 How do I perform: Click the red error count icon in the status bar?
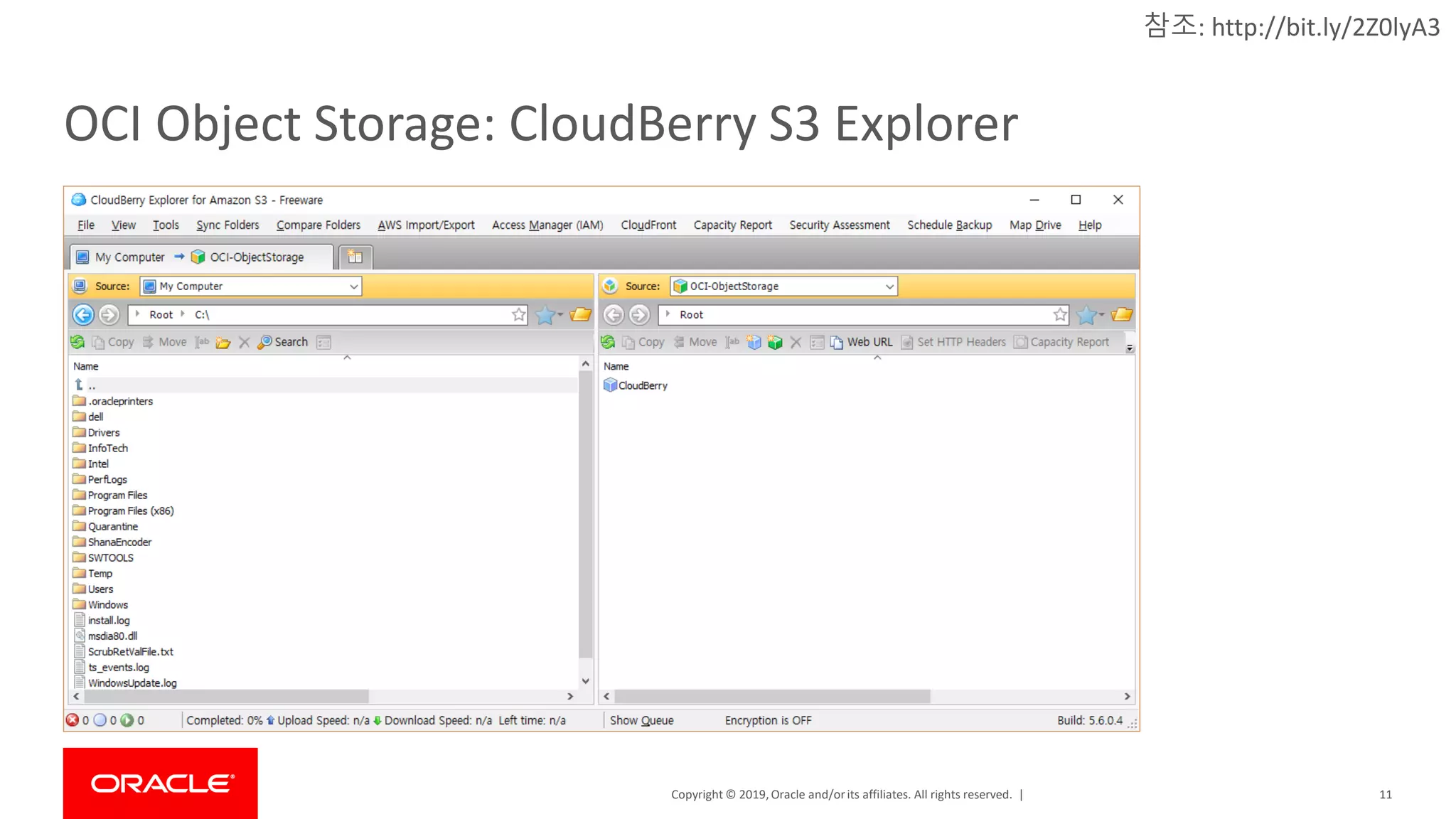73,720
